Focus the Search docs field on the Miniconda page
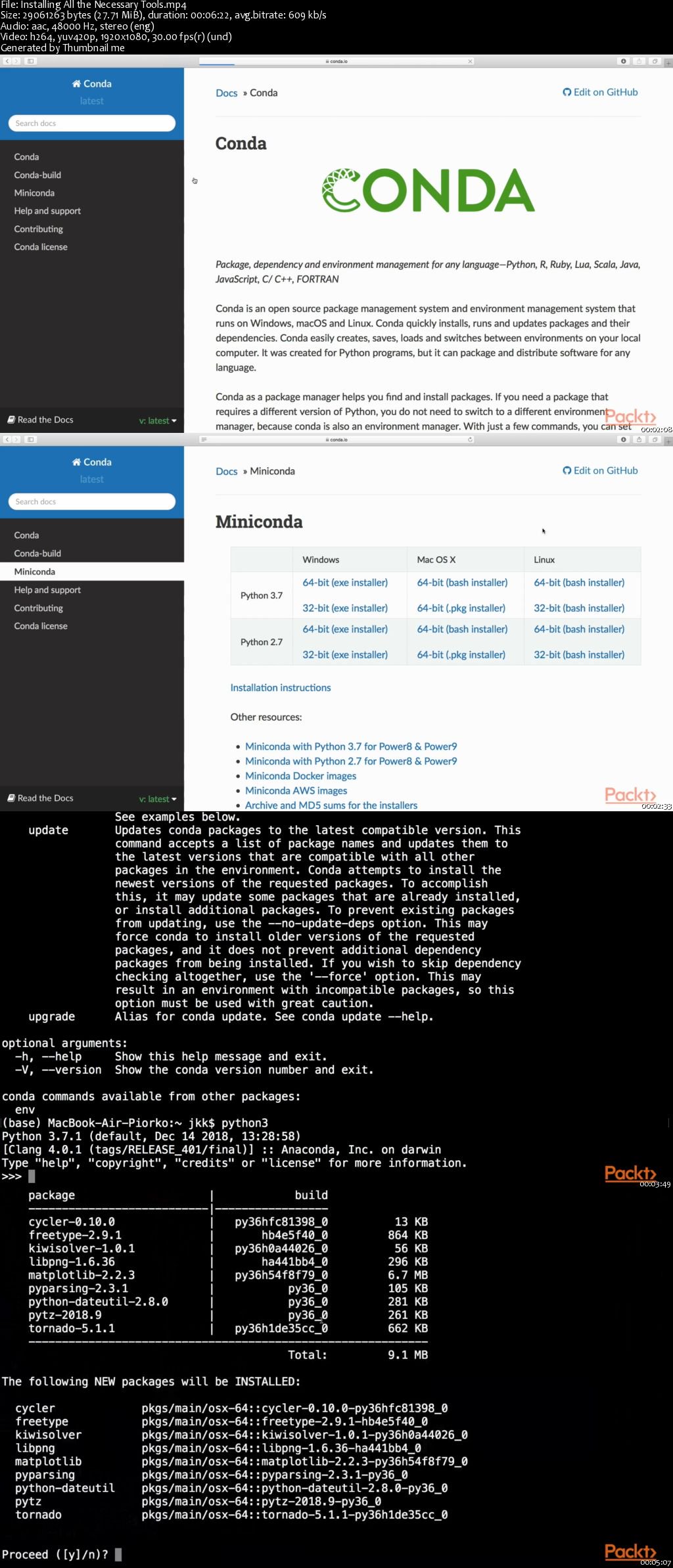 pyautogui.click(x=92, y=501)
